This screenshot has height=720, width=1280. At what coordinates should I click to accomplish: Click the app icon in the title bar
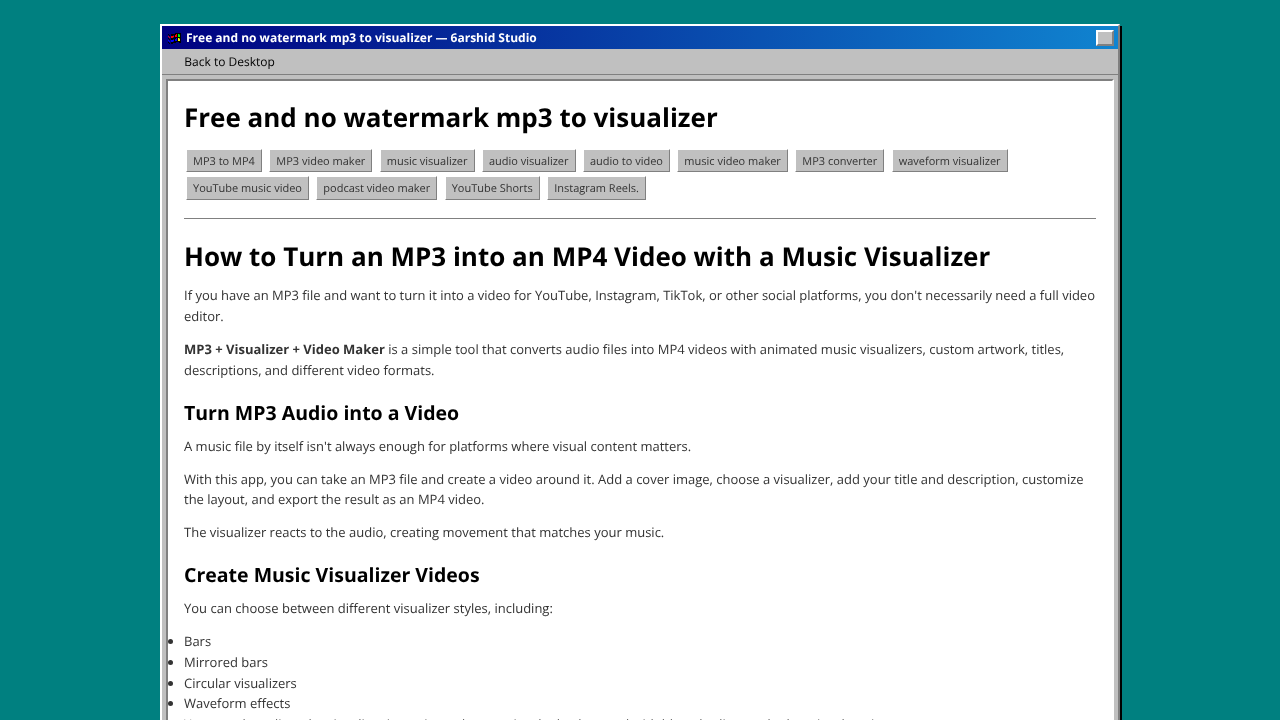[x=174, y=38]
